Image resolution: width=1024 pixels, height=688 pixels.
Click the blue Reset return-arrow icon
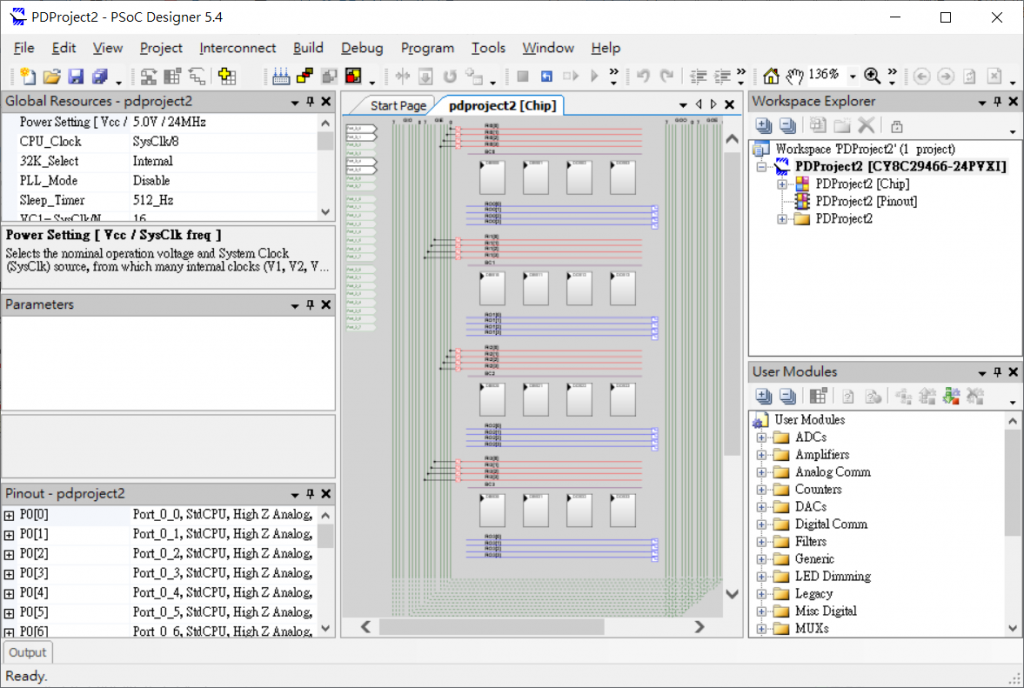point(547,76)
